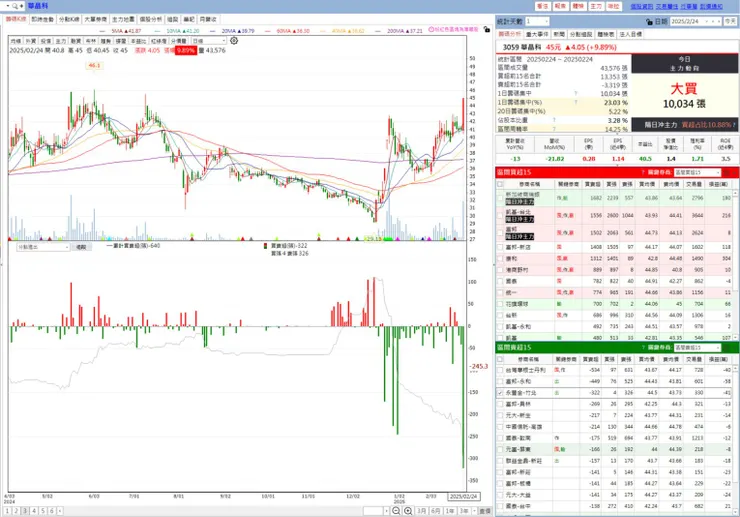Click the 1年 range button
The height and width of the screenshot is (517, 740).
[450, 511]
